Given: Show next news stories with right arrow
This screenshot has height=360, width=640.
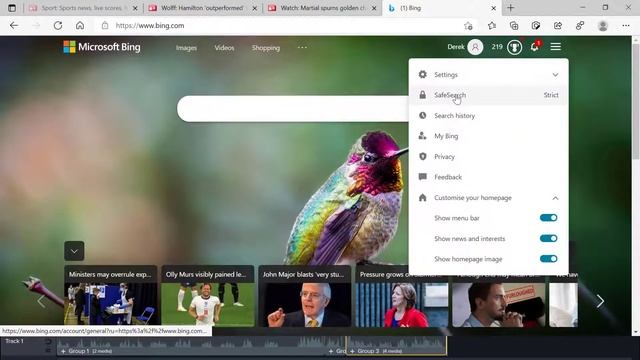Looking at the screenshot, I should point(600,301).
